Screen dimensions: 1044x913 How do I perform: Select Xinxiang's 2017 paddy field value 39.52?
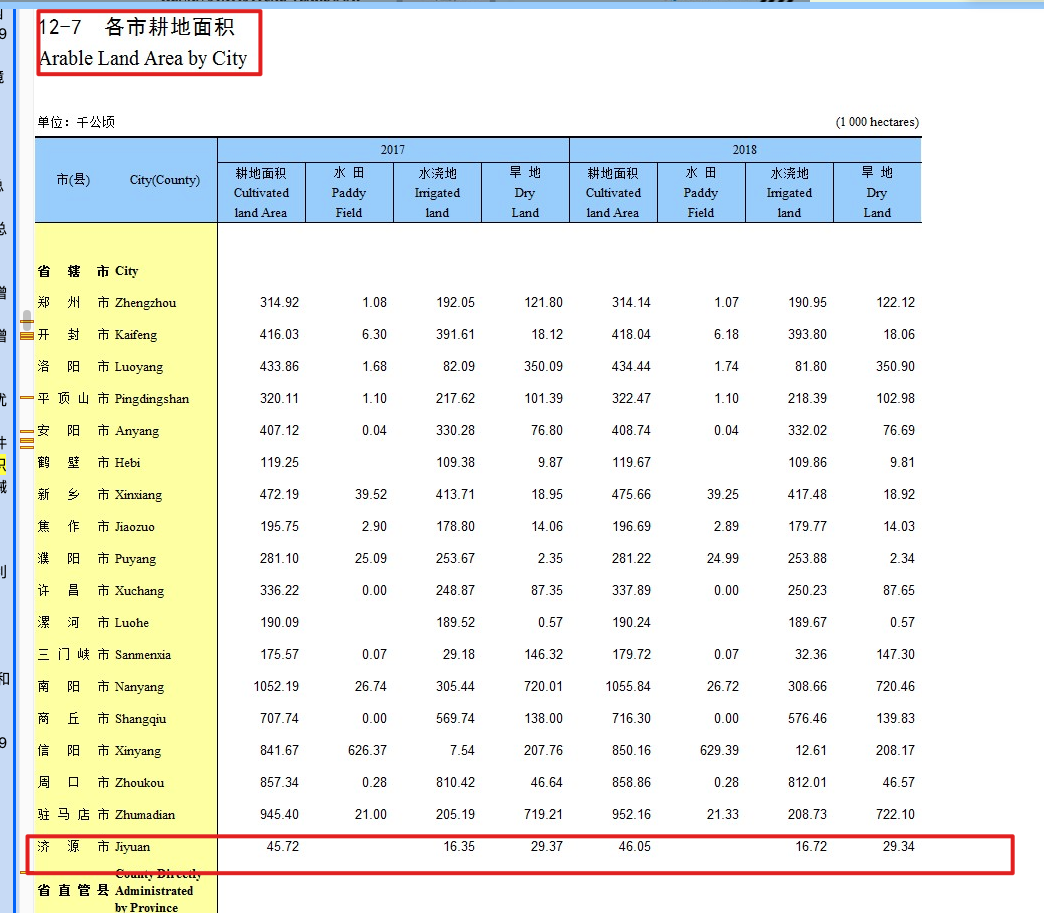pos(366,495)
